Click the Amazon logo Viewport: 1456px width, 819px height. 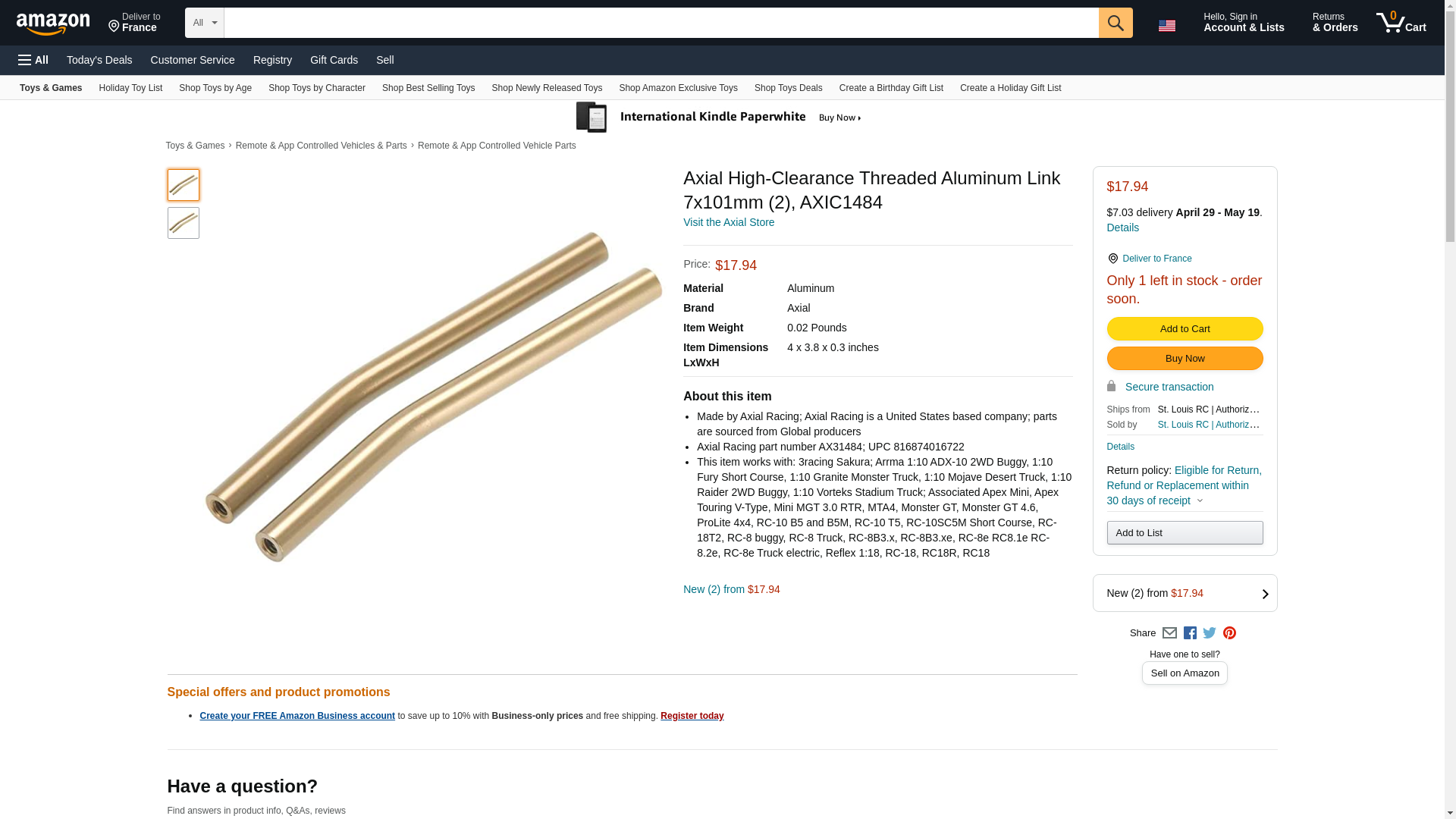coord(53,24)
